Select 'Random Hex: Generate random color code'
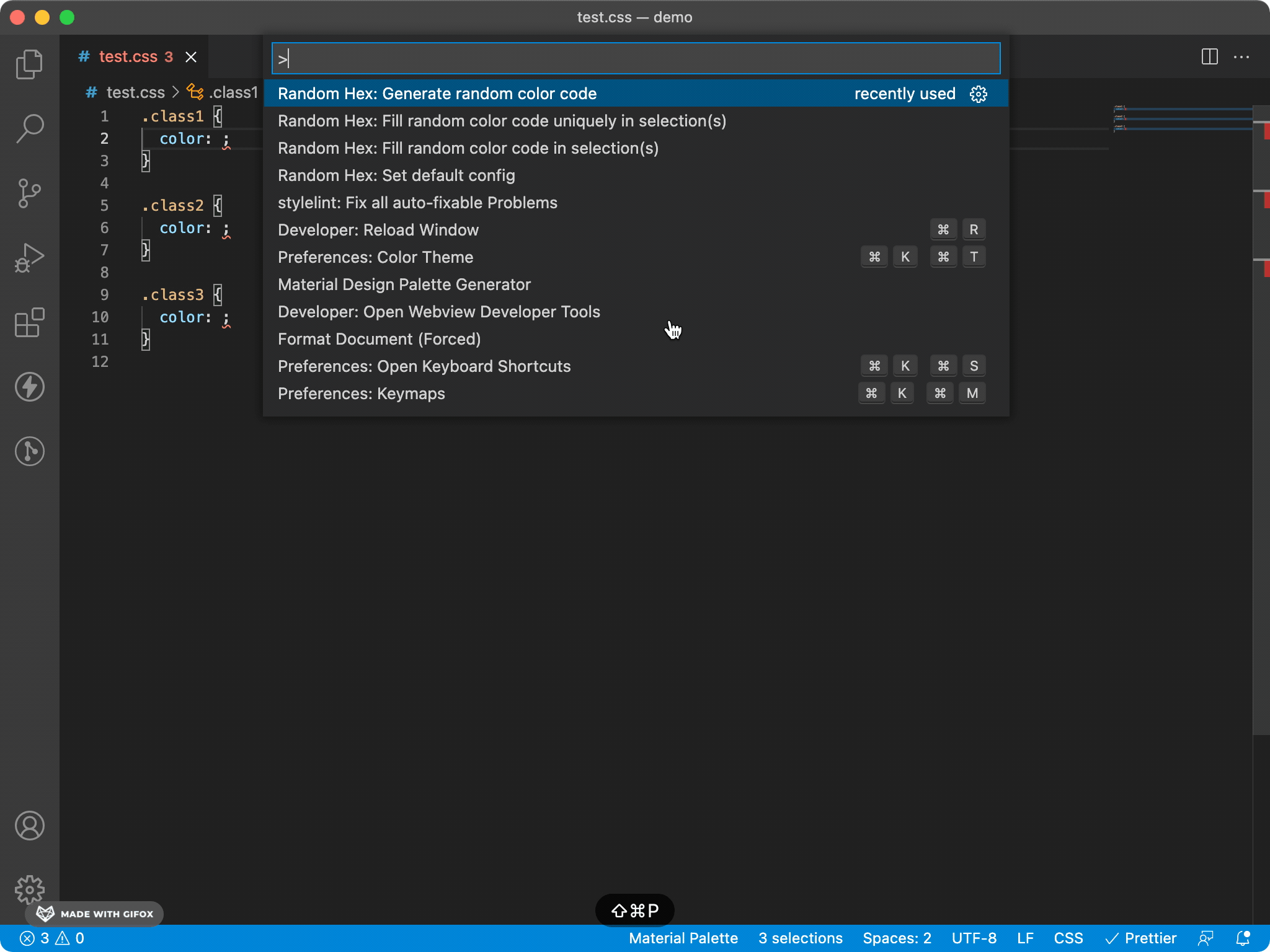The width and height of the screenshot is (1270, 952). [437, 93]
